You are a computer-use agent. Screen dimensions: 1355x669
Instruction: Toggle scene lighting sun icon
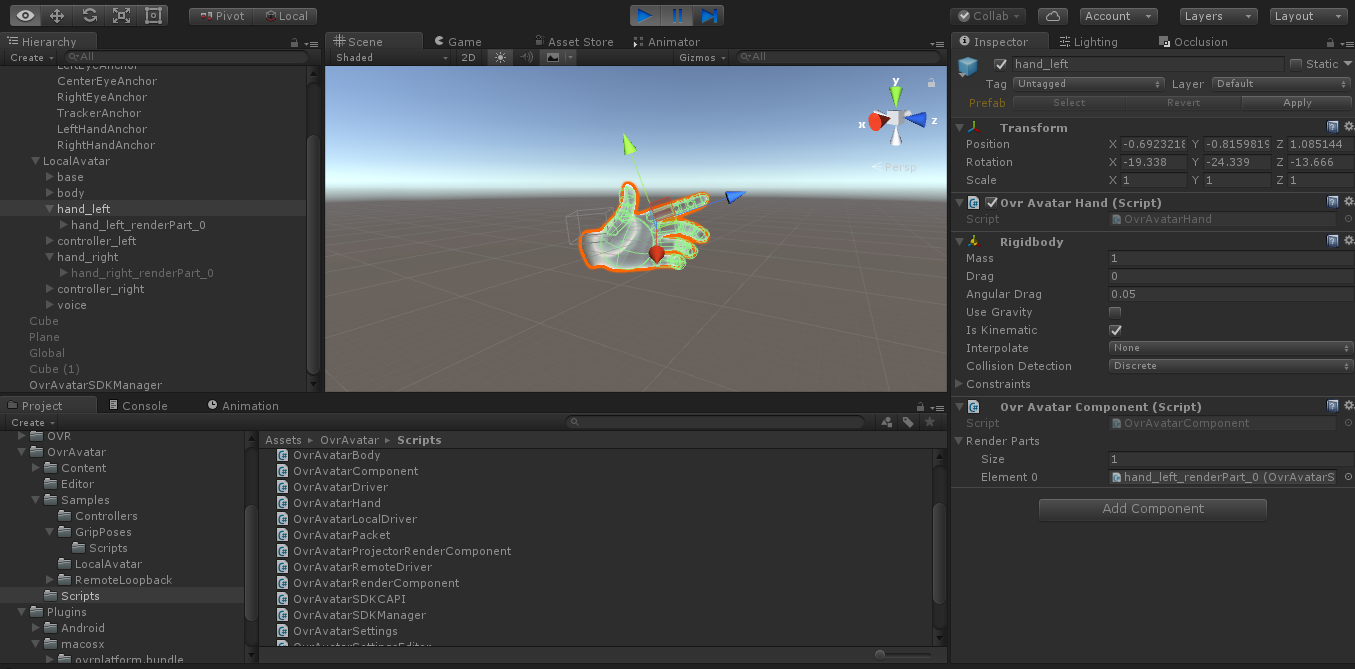[x=500, y=58]
